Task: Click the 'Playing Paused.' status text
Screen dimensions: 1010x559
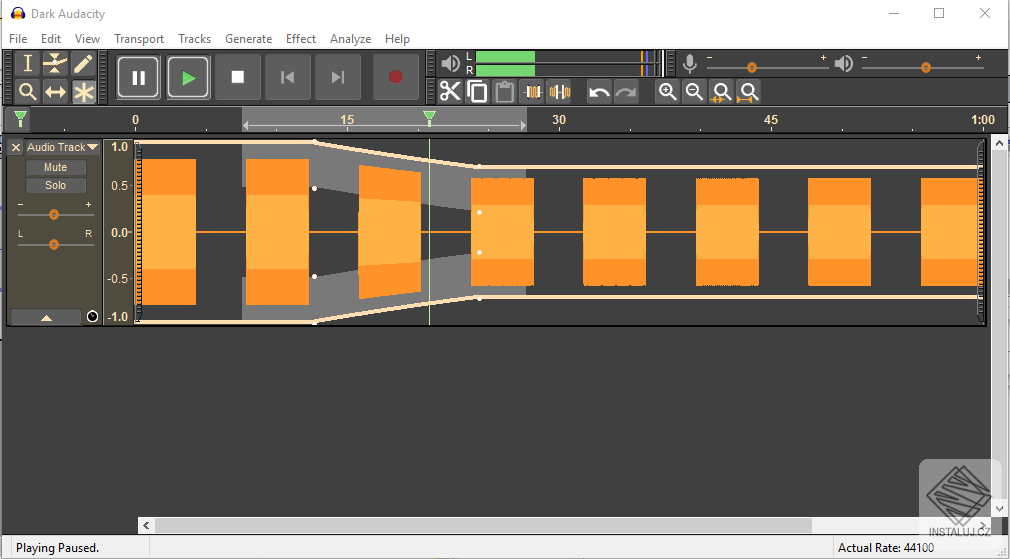Action: tap(57, 548)
